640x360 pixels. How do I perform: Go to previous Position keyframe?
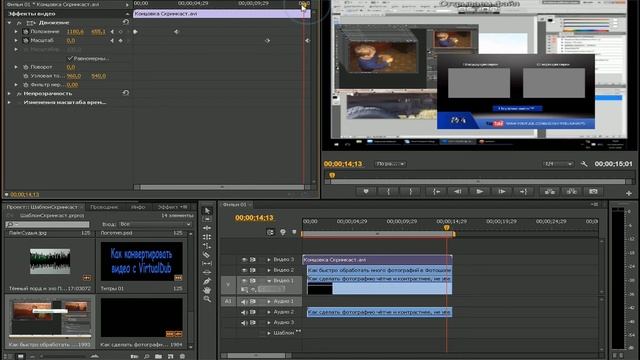[x=112, y=31]
